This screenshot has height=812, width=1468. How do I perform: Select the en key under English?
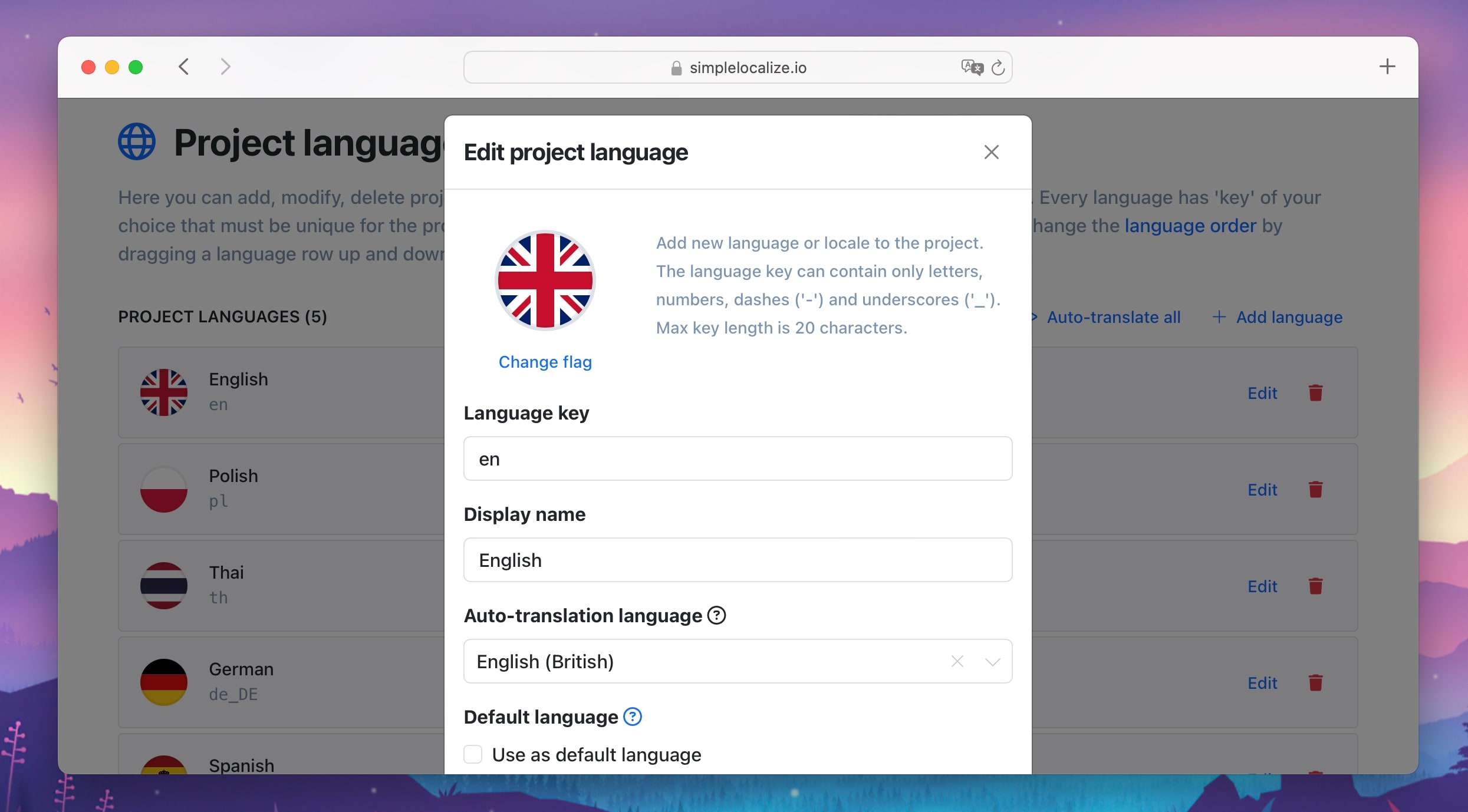coord(218,404)
